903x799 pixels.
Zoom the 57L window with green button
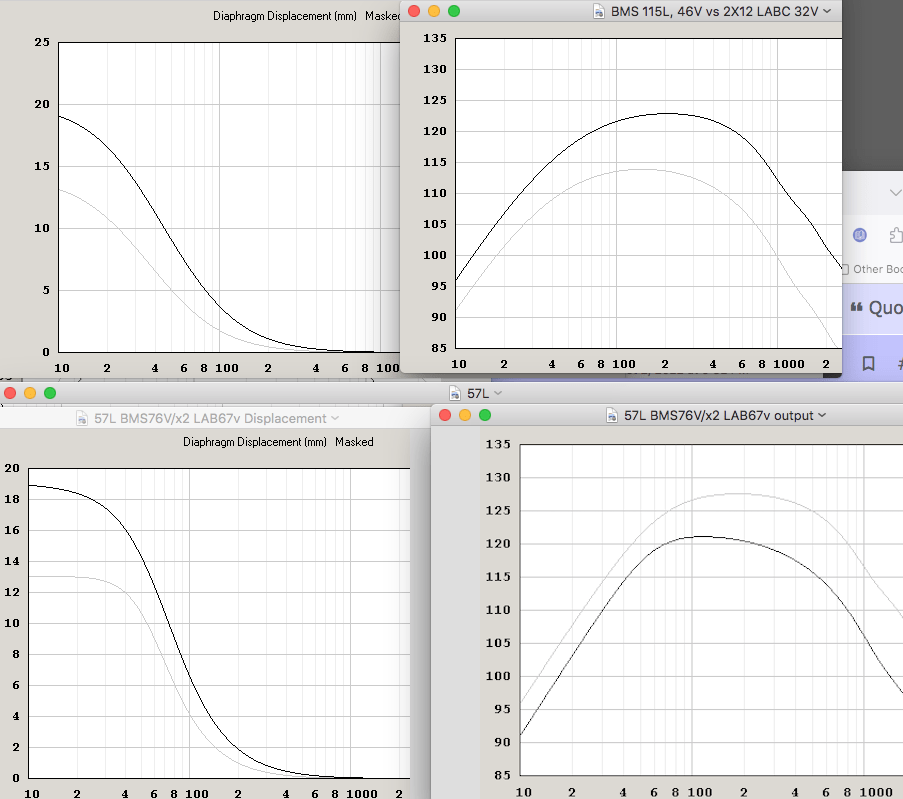(x=50, y=393)
